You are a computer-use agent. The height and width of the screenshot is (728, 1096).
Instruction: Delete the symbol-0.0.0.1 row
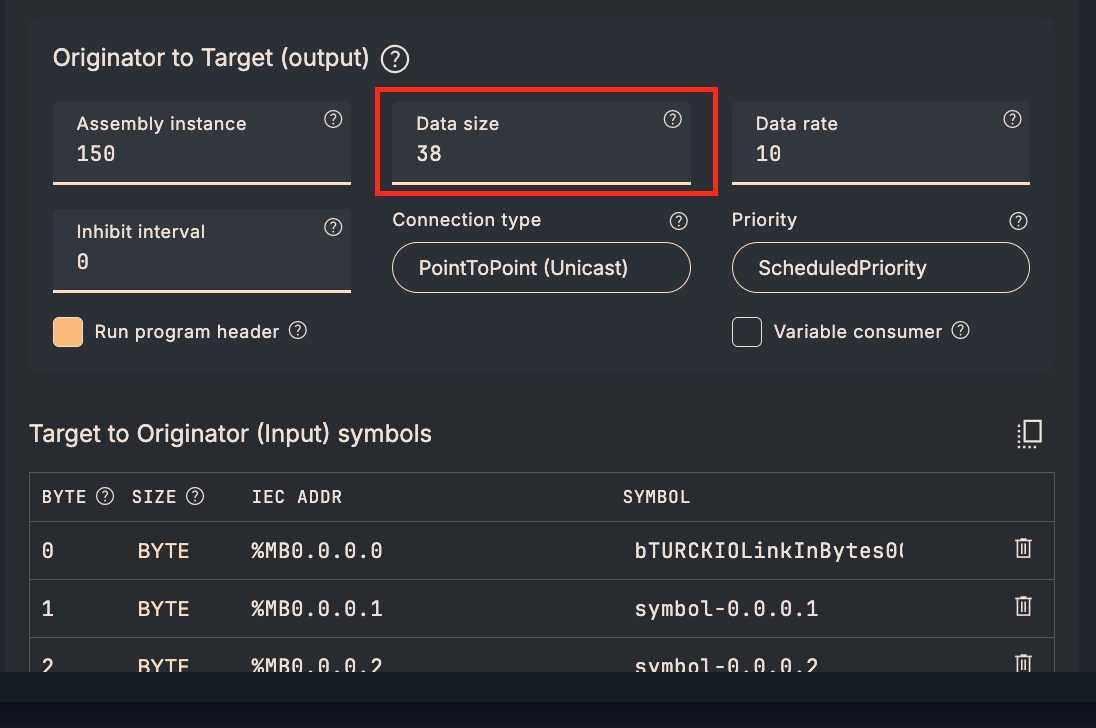click(1023, 606)
